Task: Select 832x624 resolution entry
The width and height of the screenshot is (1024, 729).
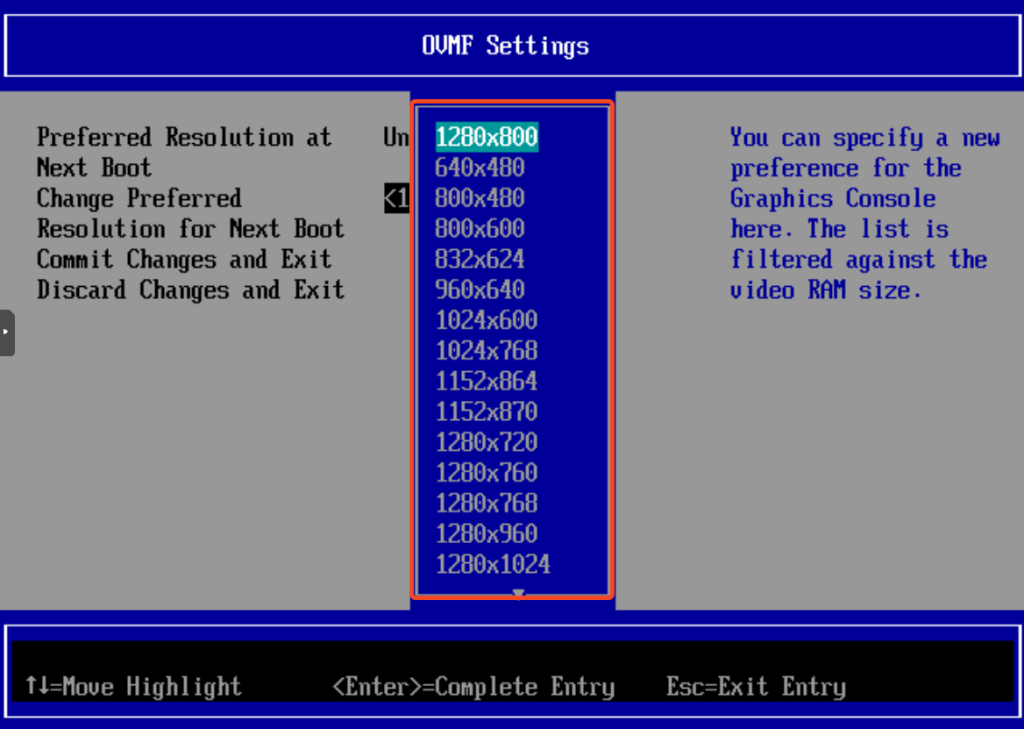Action: pos(480,259)
